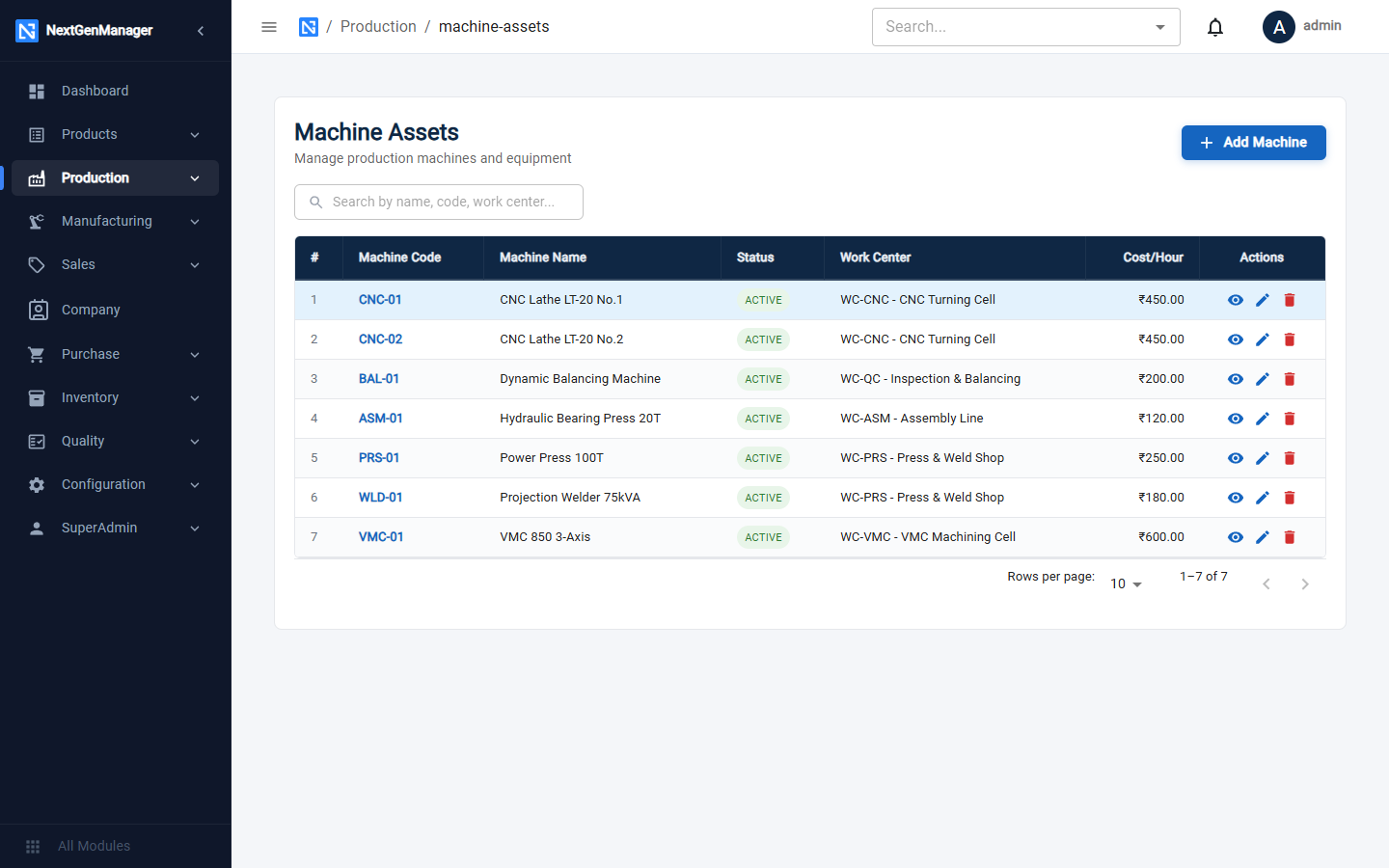Image resolution: width=1389 pixels, height=868 pixels.
Task: View details of machine CNC-01
Action: click(1235, 300)
